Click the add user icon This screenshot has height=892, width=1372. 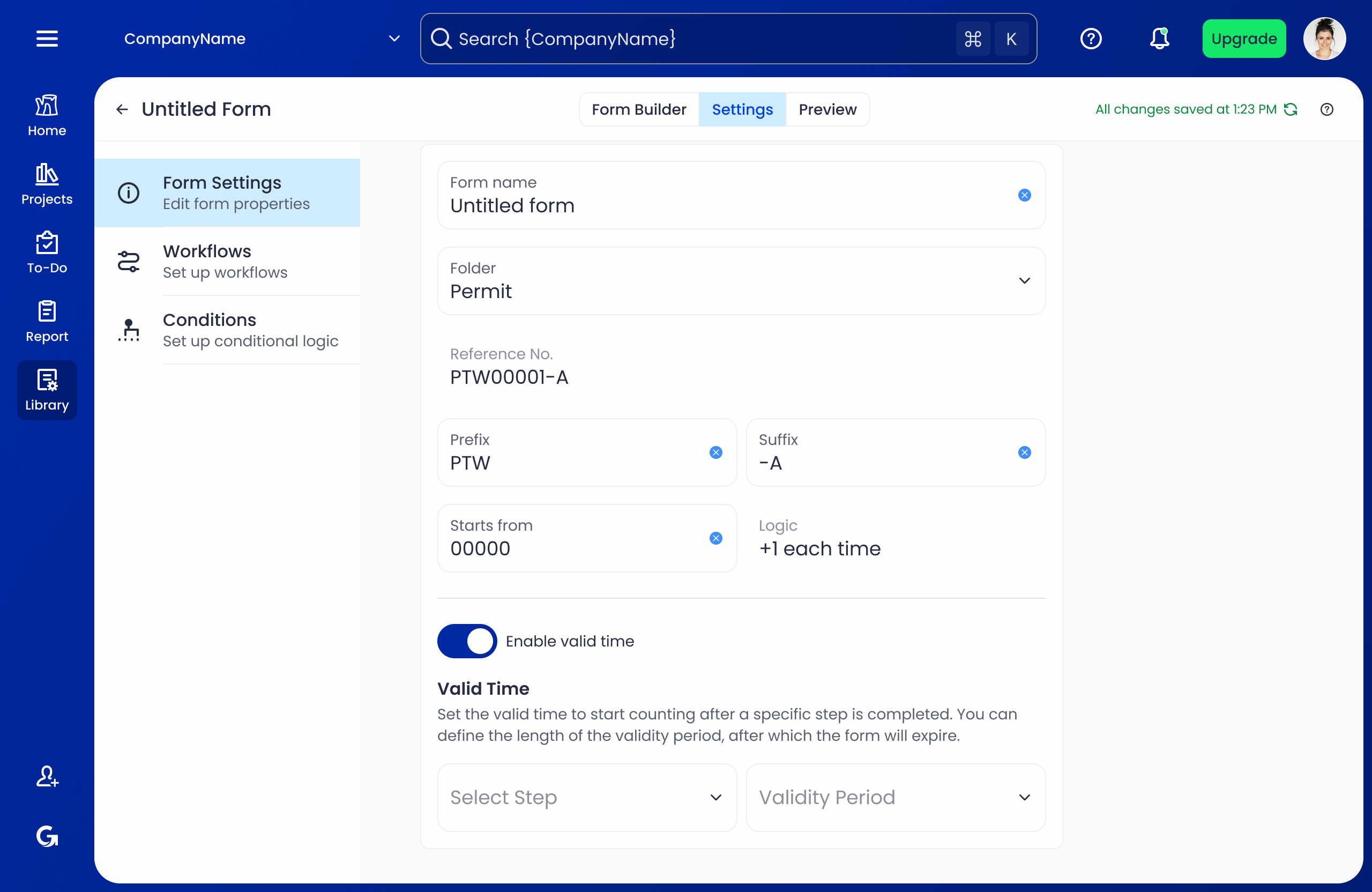tap(47, 776)
